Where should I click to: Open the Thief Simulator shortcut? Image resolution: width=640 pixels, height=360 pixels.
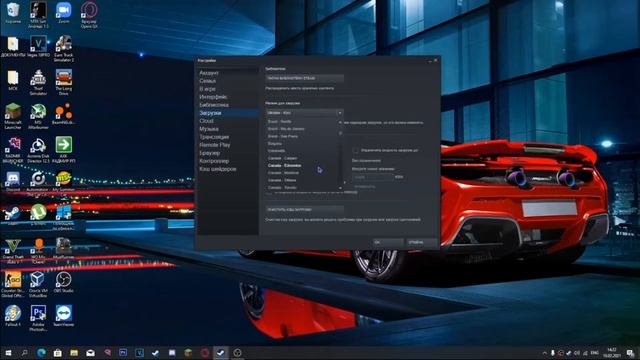pyautogui.click(x=38, y=82)
